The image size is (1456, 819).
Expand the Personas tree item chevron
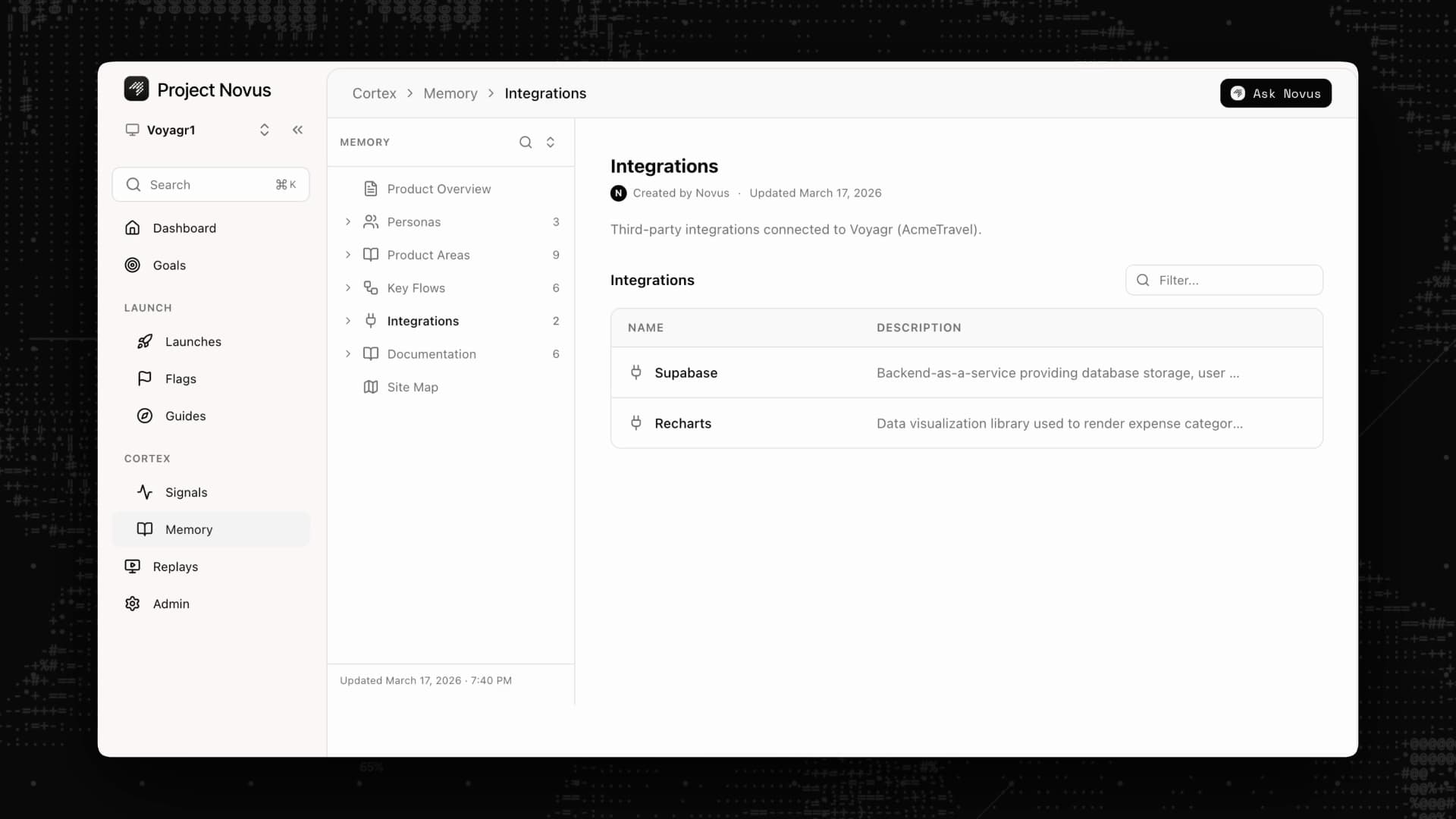click(x=348, y=222)
